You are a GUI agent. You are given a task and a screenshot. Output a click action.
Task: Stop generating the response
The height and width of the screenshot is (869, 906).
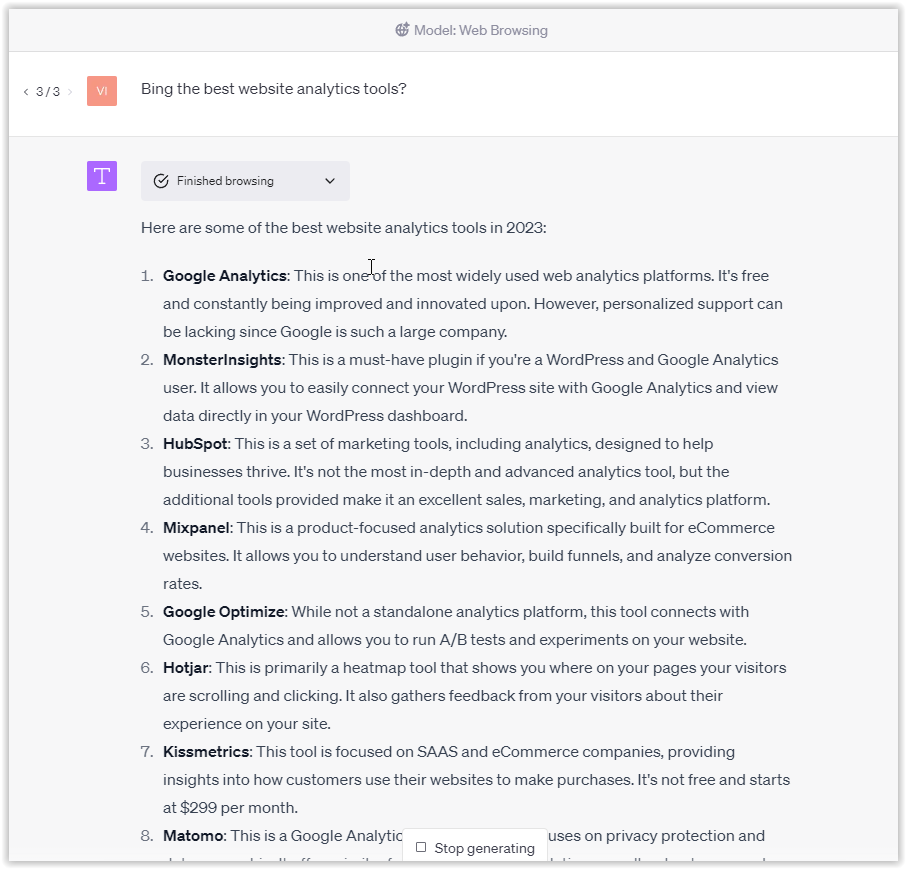click(x=474, y=847)
